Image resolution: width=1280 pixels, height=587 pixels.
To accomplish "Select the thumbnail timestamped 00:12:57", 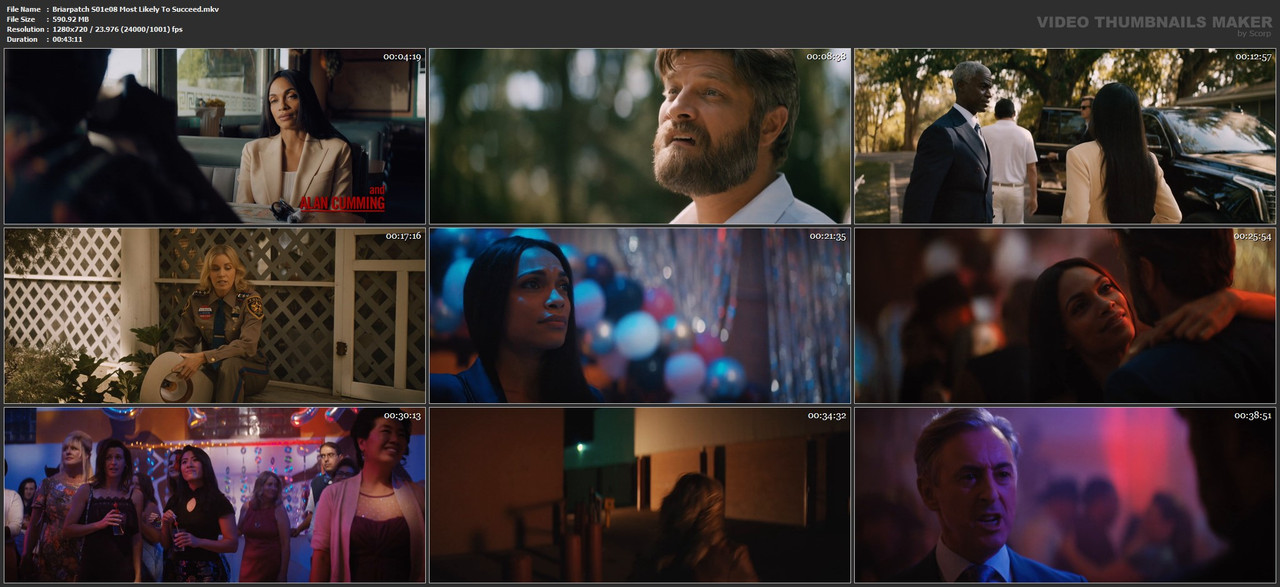I will (1065, 136).
